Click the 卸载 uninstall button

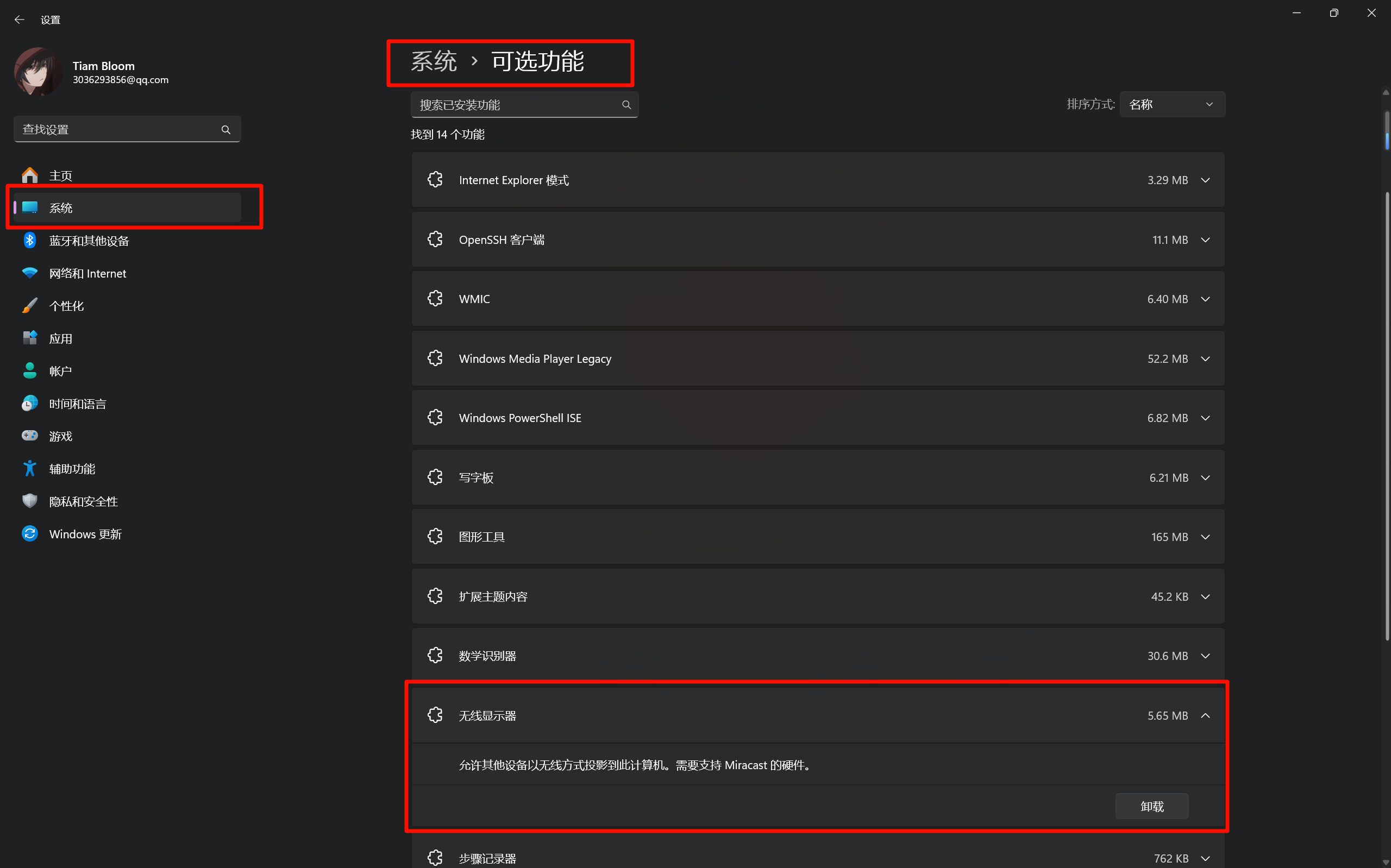tap(1151, 806)
